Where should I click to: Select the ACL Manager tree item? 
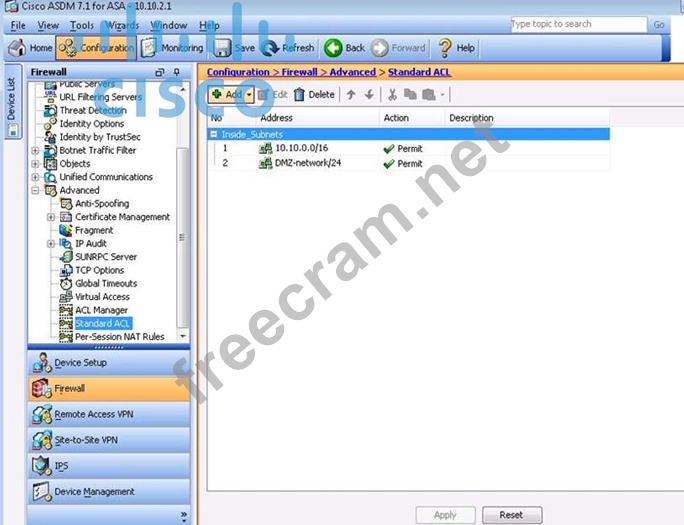coord(101,310)
